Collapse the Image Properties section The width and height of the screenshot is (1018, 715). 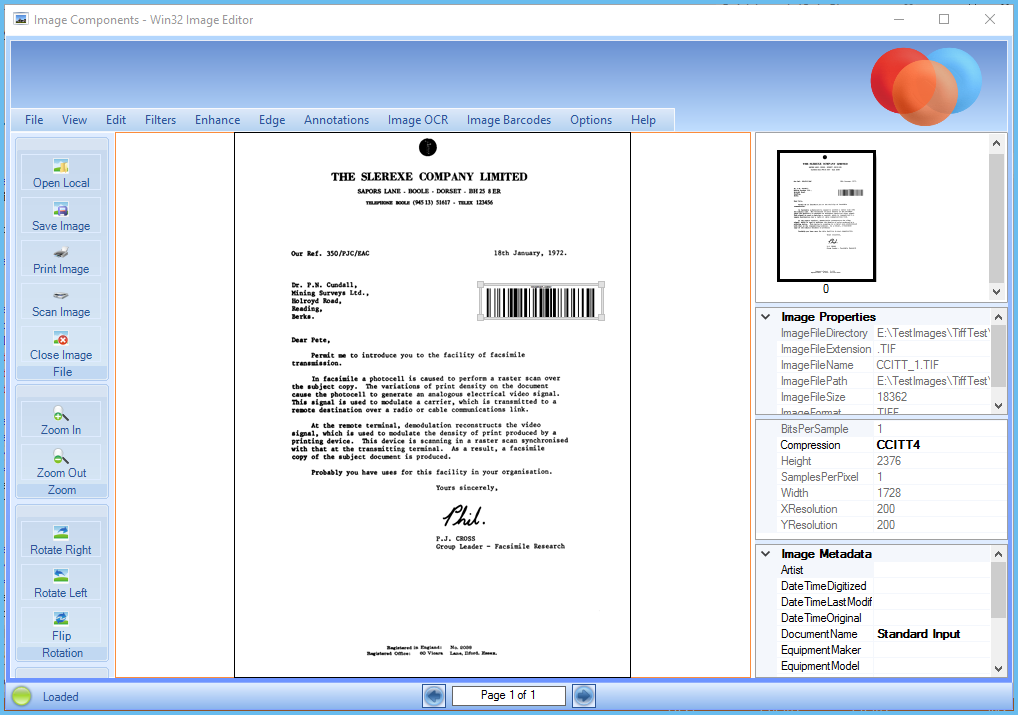766,317
